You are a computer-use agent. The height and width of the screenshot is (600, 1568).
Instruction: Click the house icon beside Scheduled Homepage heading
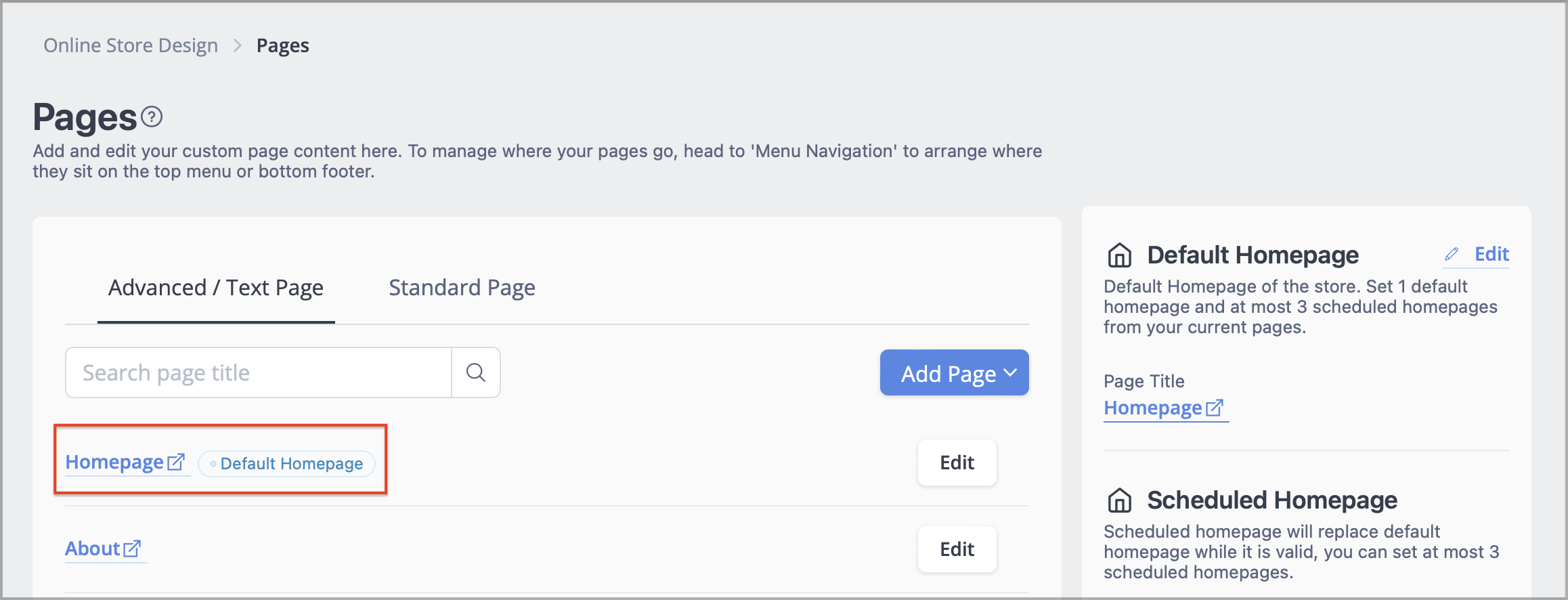(1120, 500)
